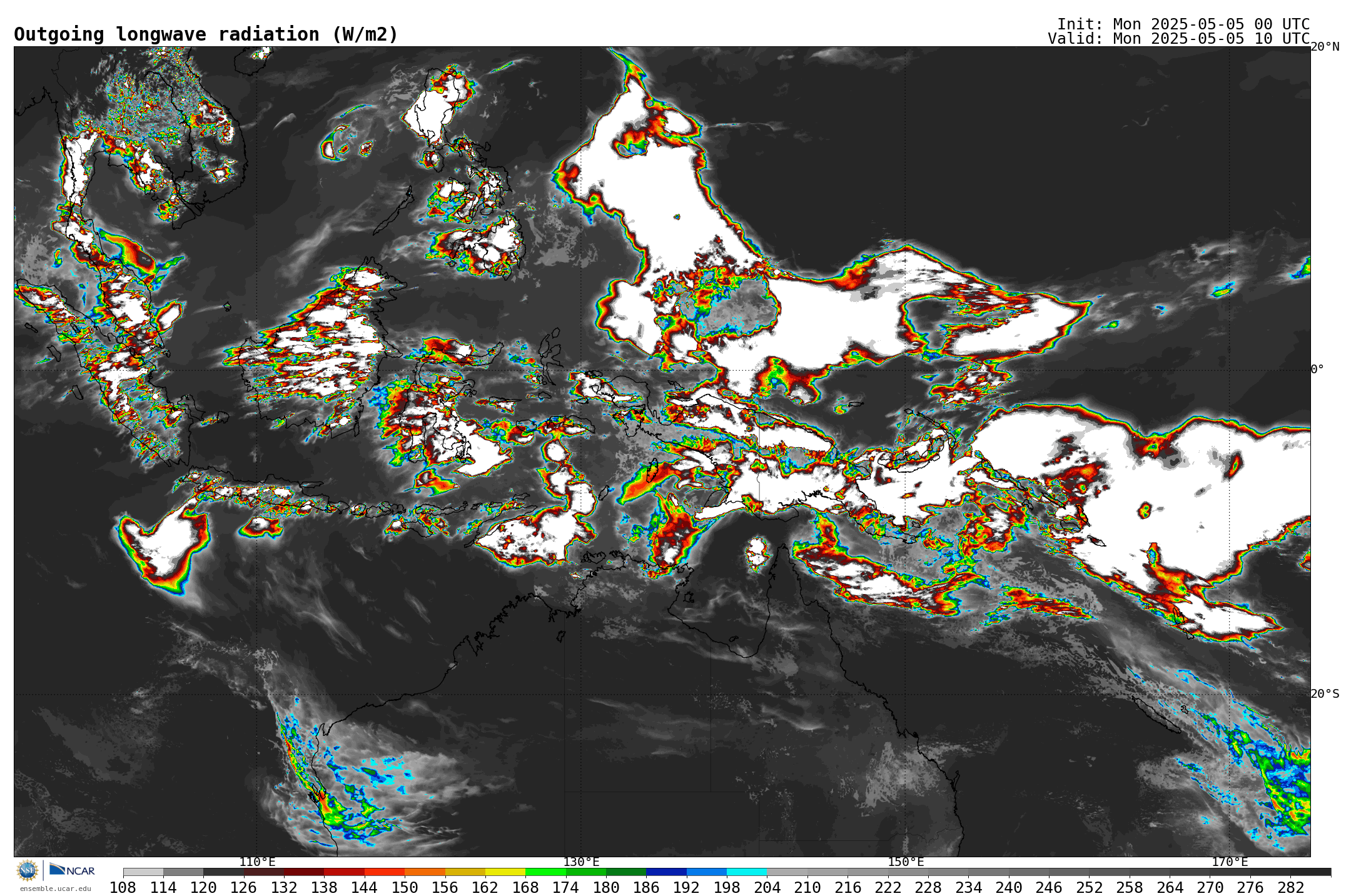The width and height of the screenshot is (1351, 896).
Task: Click the 110°E longitude label
Action: [x=257, y=862]
